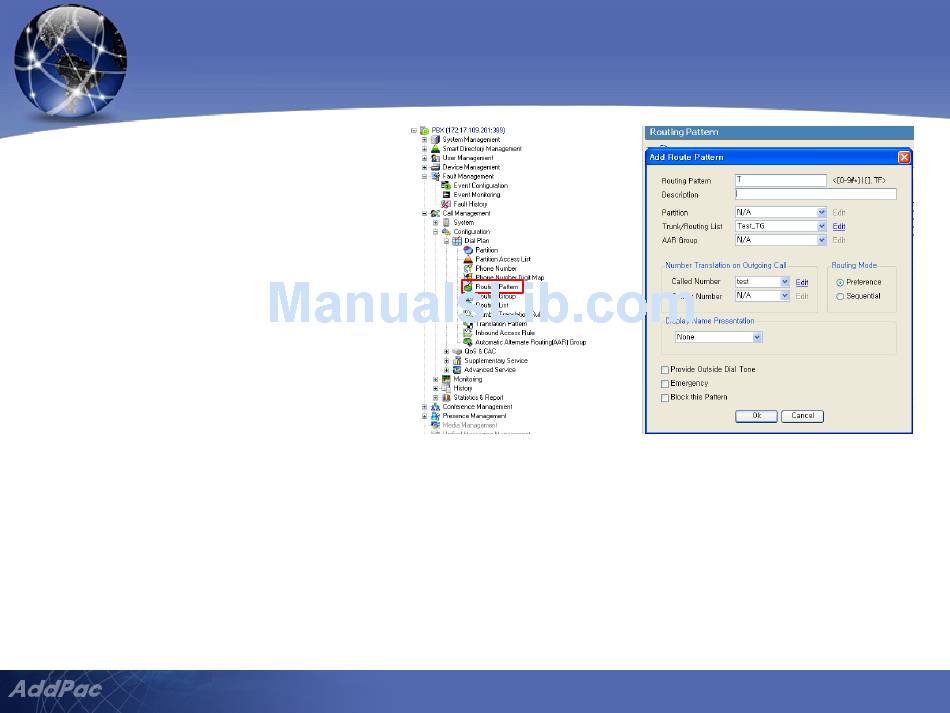Screen dimensions: 950x713
Task: Click the PBX root node icon
Action: [425, 130]
